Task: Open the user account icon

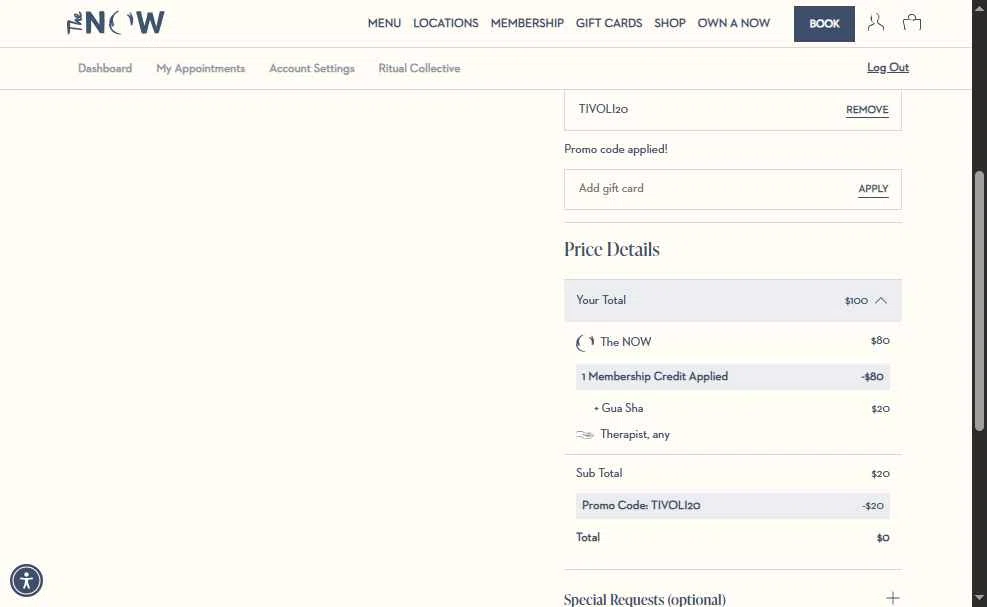Action: pos(876,23)
